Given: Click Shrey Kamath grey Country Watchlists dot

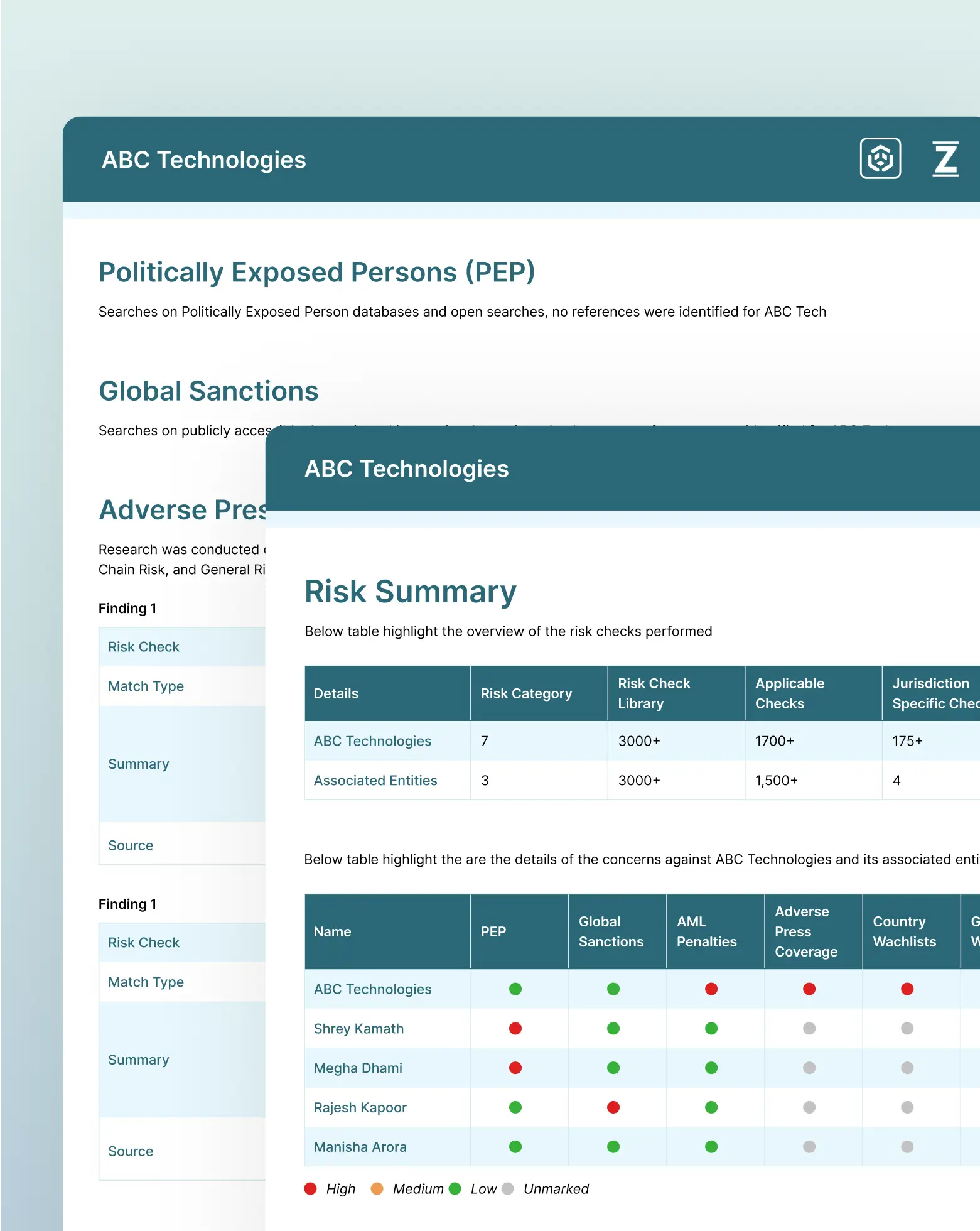Looking at the screenshot, I should (907, 1028).
